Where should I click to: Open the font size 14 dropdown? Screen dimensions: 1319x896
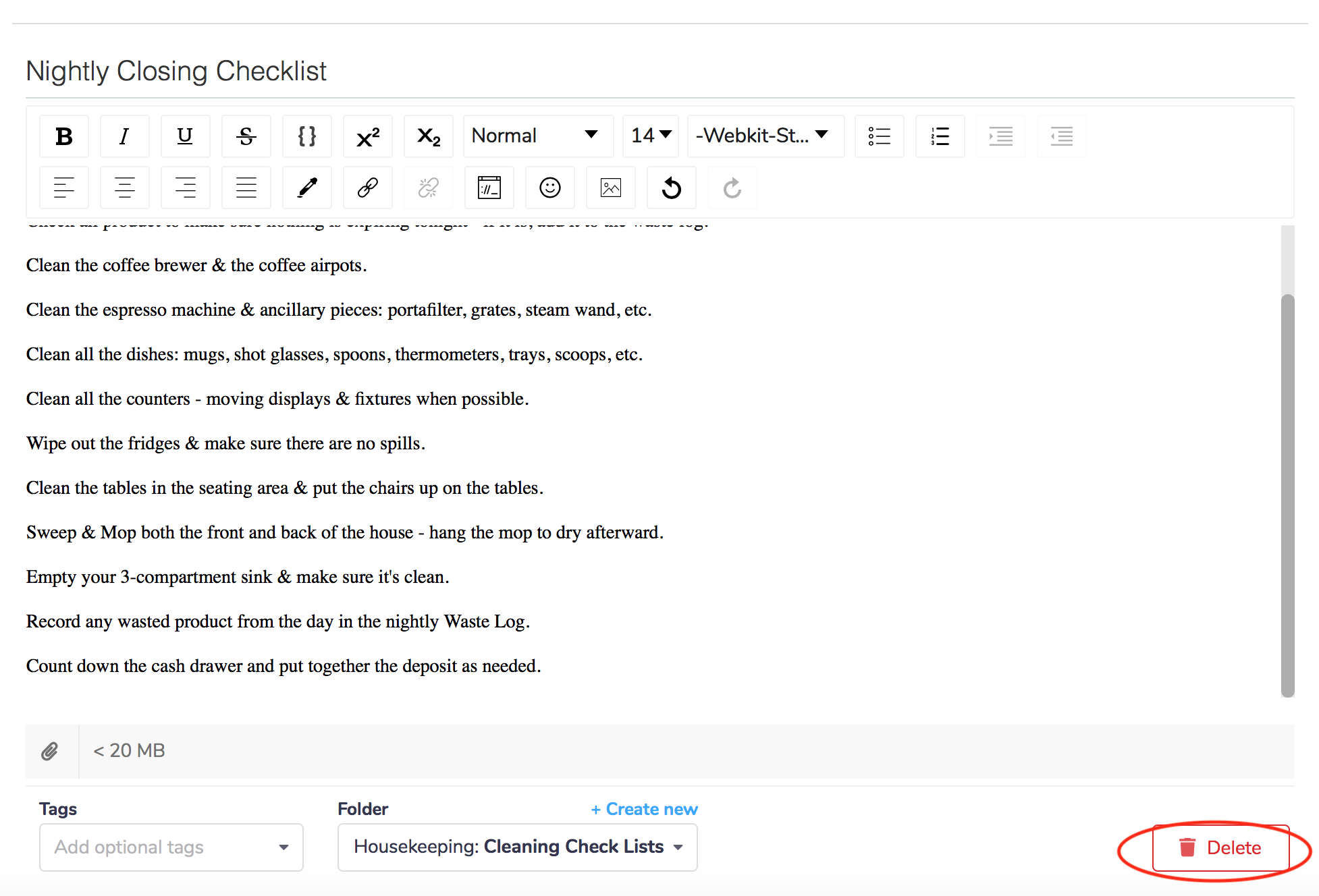tap(651, 136)
